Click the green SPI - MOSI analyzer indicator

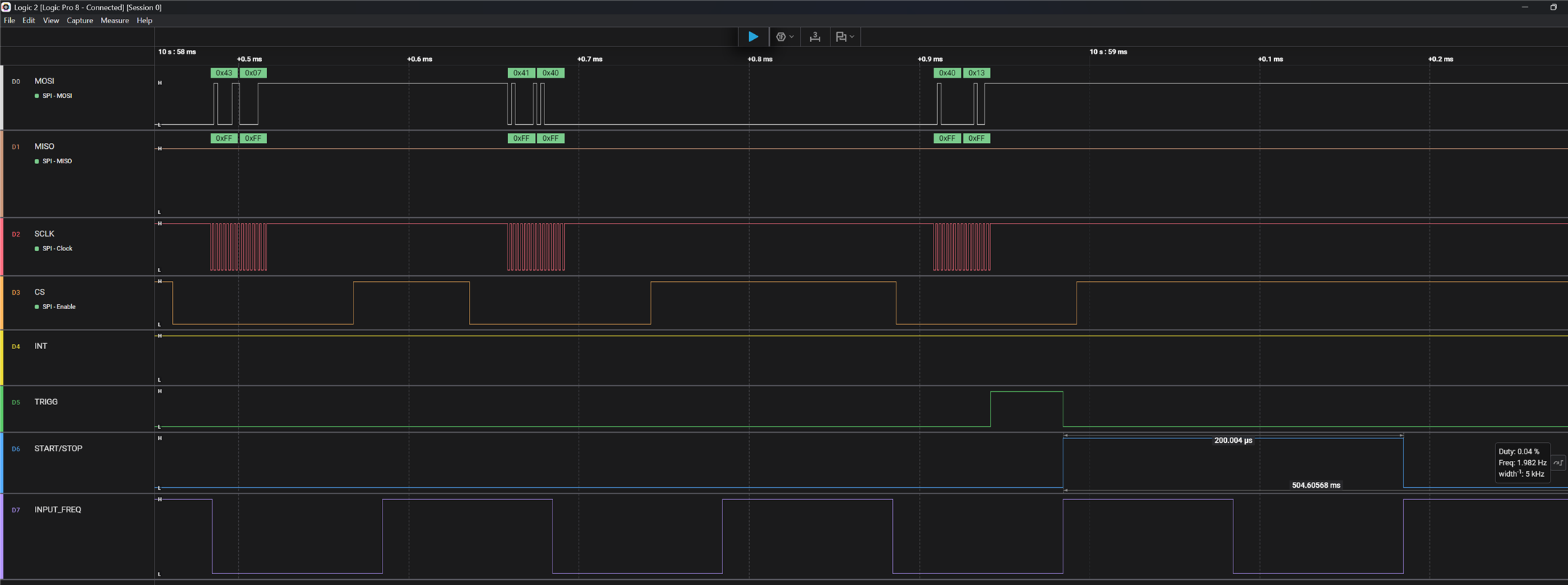[x=37, y=96]
